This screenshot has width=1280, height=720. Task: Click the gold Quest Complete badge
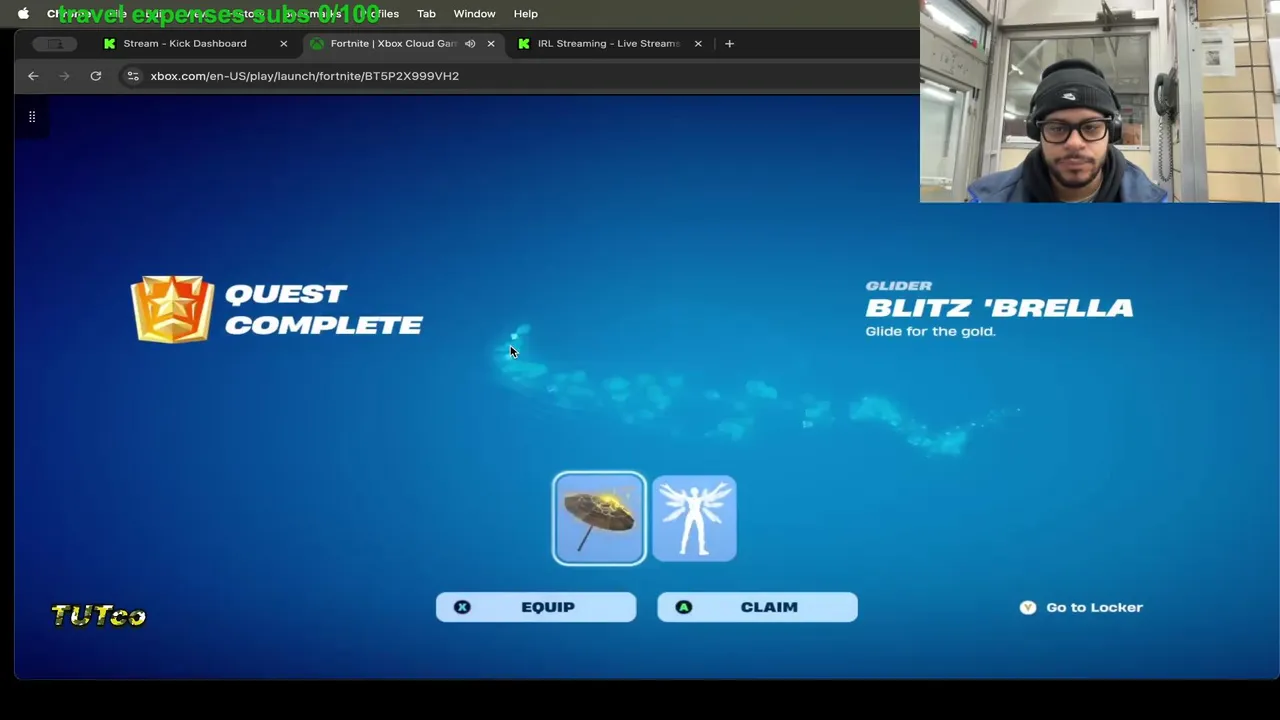[172, 309]
